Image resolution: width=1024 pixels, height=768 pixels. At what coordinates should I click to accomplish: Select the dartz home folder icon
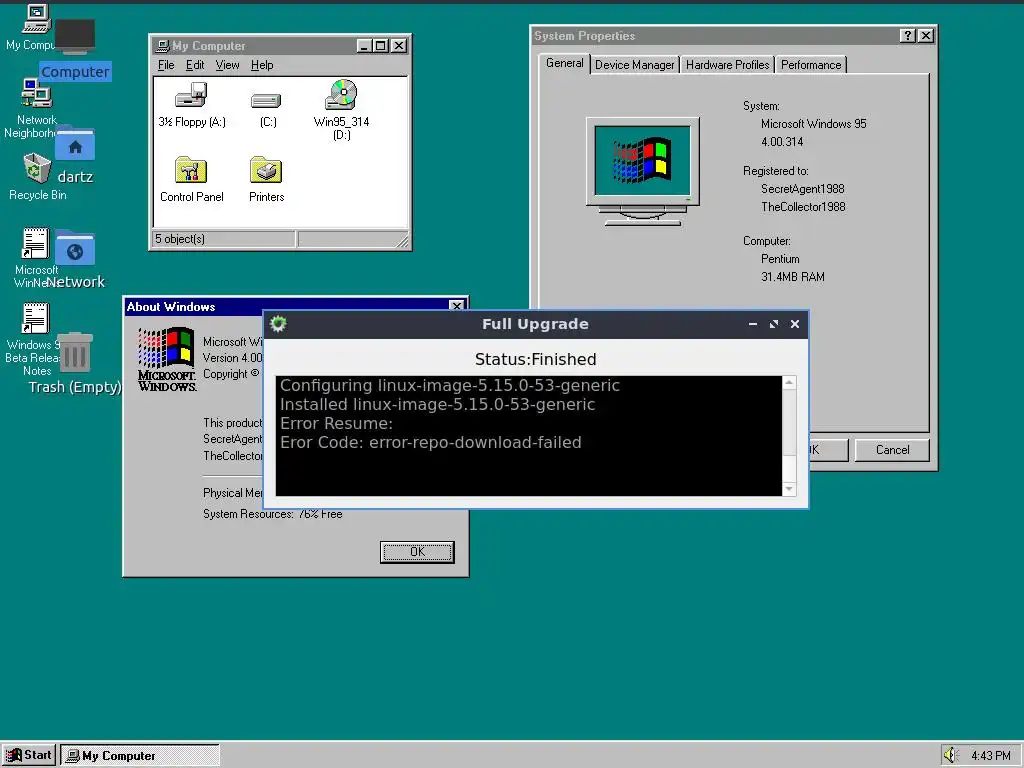[74, 146]
